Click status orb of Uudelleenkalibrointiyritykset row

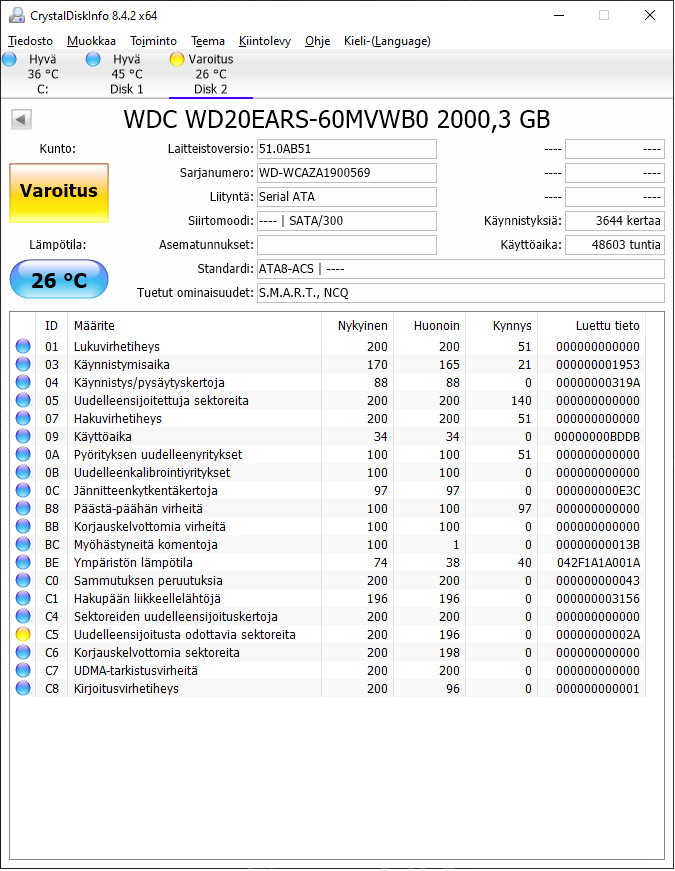pyautogui.click(x=23, y=472)
